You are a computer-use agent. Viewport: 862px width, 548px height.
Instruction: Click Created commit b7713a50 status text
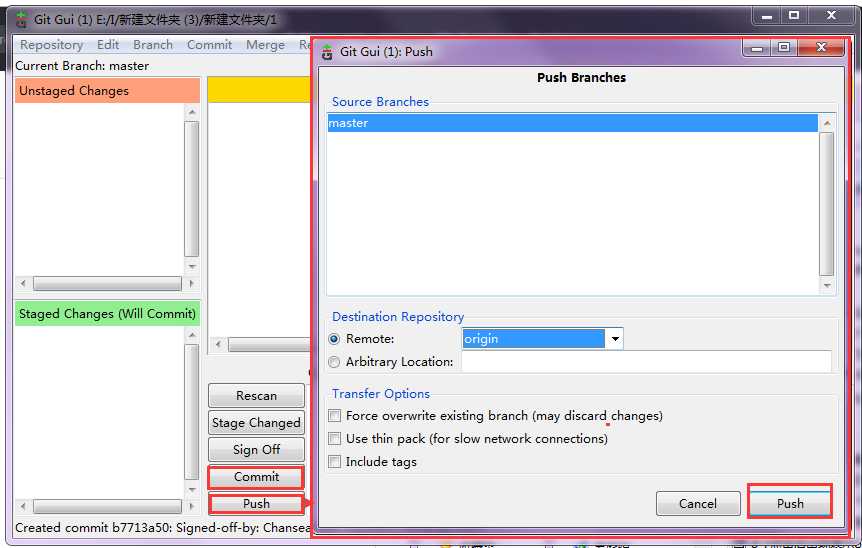[x=163, y=528]
